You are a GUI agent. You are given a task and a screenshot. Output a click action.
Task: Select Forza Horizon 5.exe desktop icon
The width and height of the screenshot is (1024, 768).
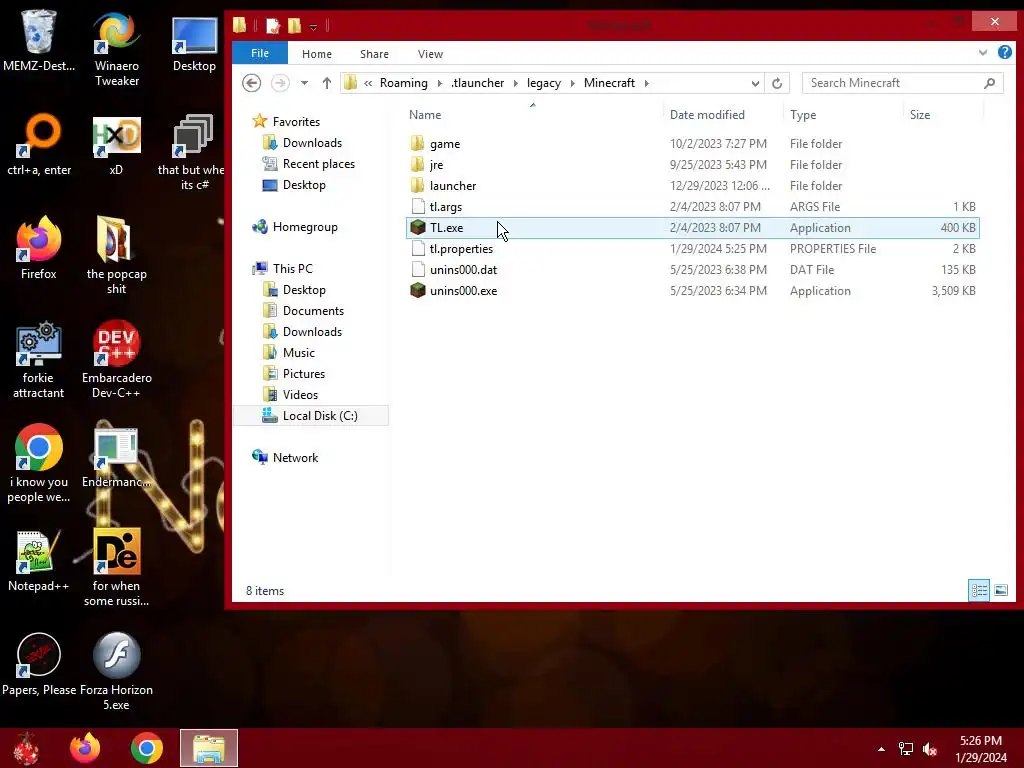point(116,671)
